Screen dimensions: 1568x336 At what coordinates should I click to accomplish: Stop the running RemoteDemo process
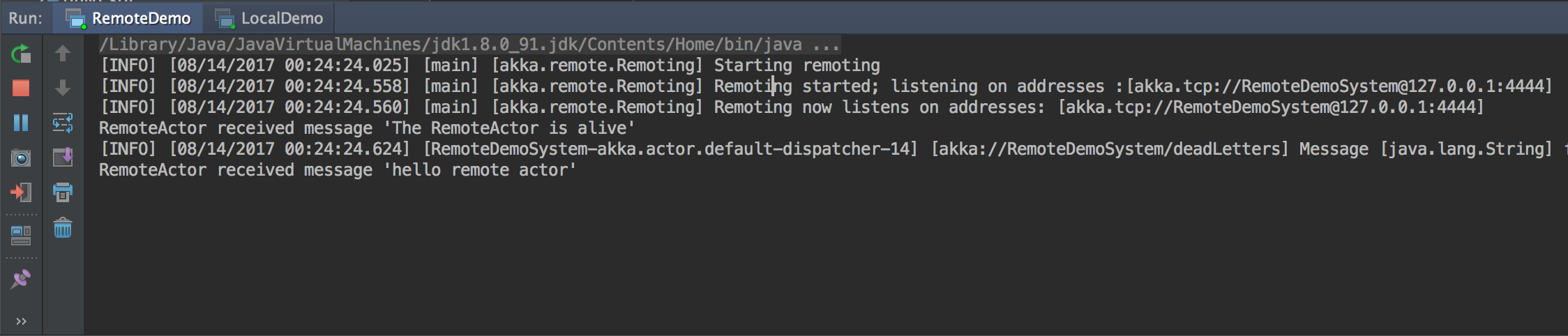point(21,88)
